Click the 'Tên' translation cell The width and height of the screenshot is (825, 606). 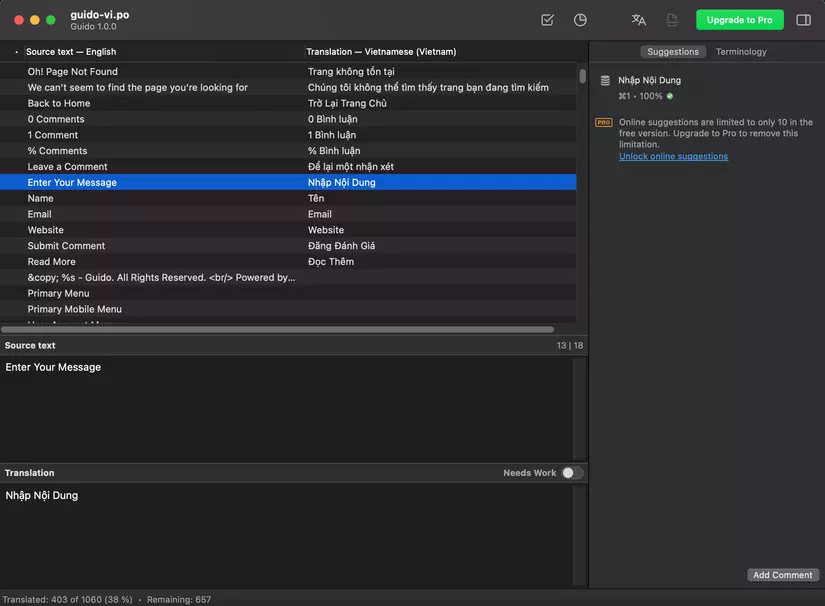(x=316, y=198)
